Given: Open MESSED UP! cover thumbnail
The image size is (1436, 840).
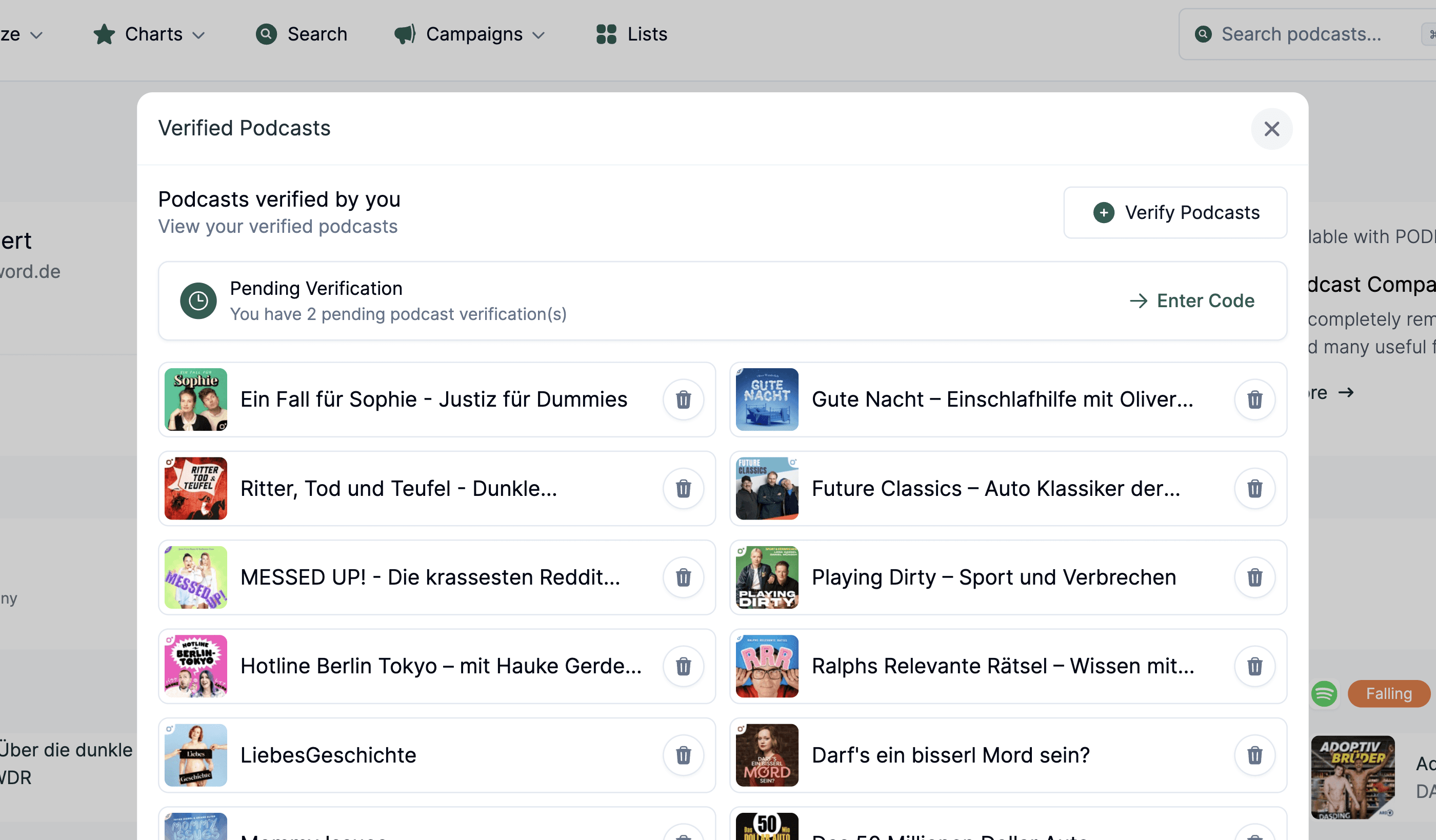Looking at the screenshot, I should [196, 577].
